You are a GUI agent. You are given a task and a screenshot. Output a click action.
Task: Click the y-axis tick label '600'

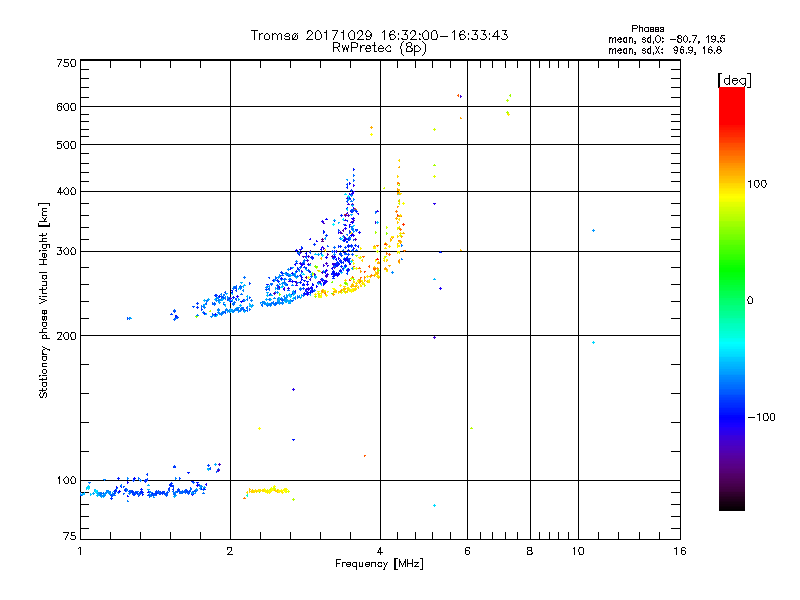coord(66,107)
